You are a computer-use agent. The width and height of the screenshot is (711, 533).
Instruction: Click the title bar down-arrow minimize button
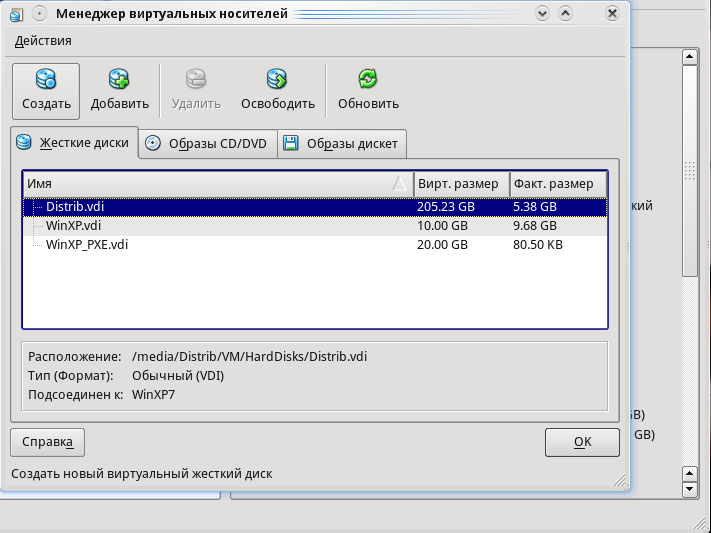[x=542, y=13]
